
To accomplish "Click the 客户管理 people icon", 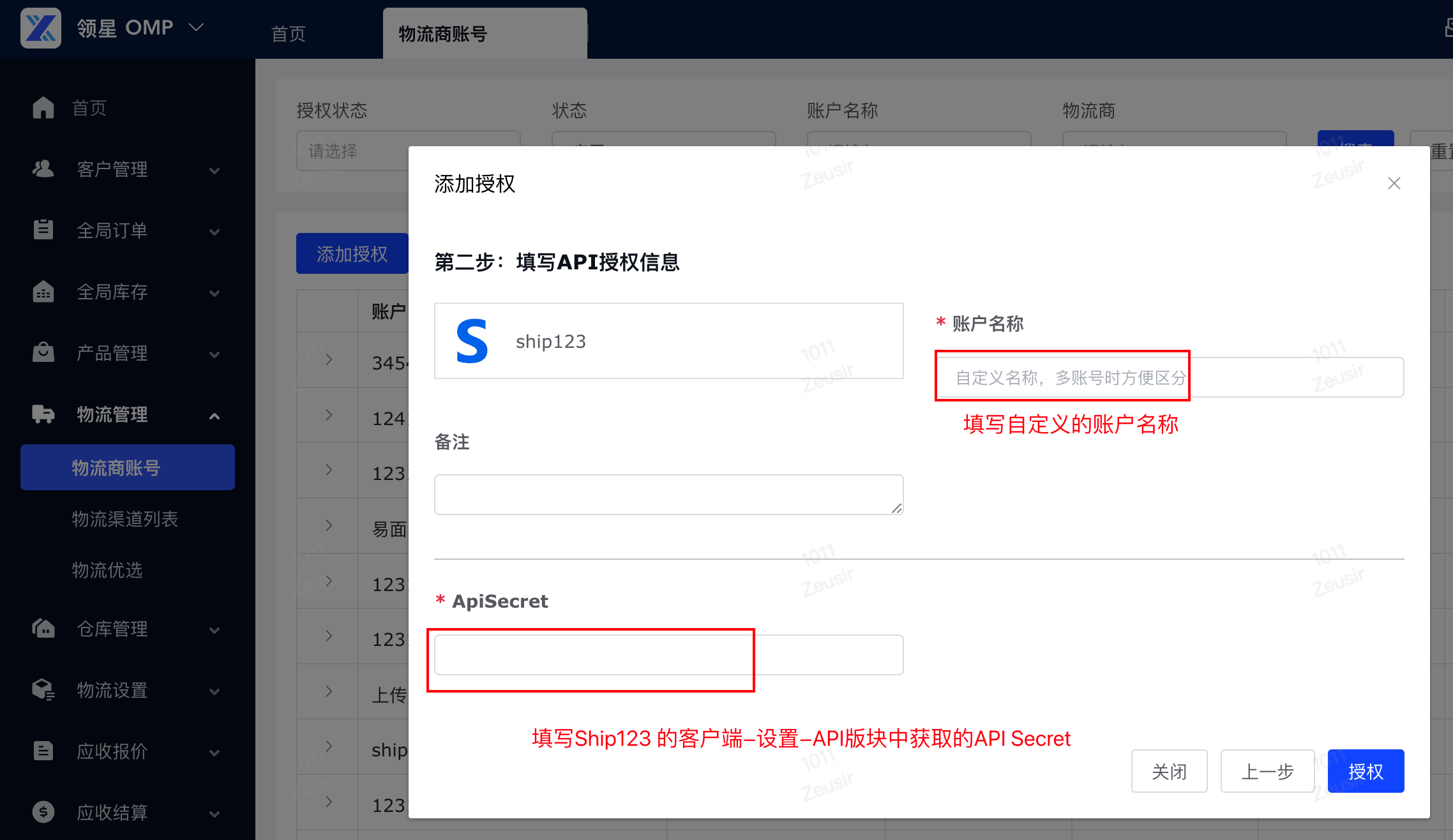I will [x=43, y=169].
